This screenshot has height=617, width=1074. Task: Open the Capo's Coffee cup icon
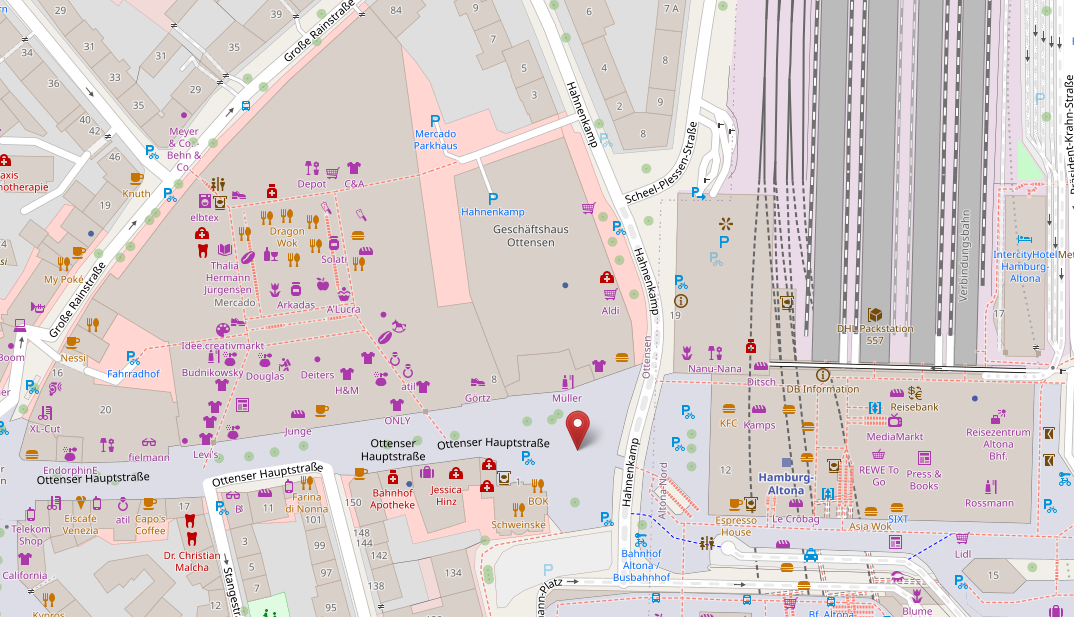coord(150,504)
